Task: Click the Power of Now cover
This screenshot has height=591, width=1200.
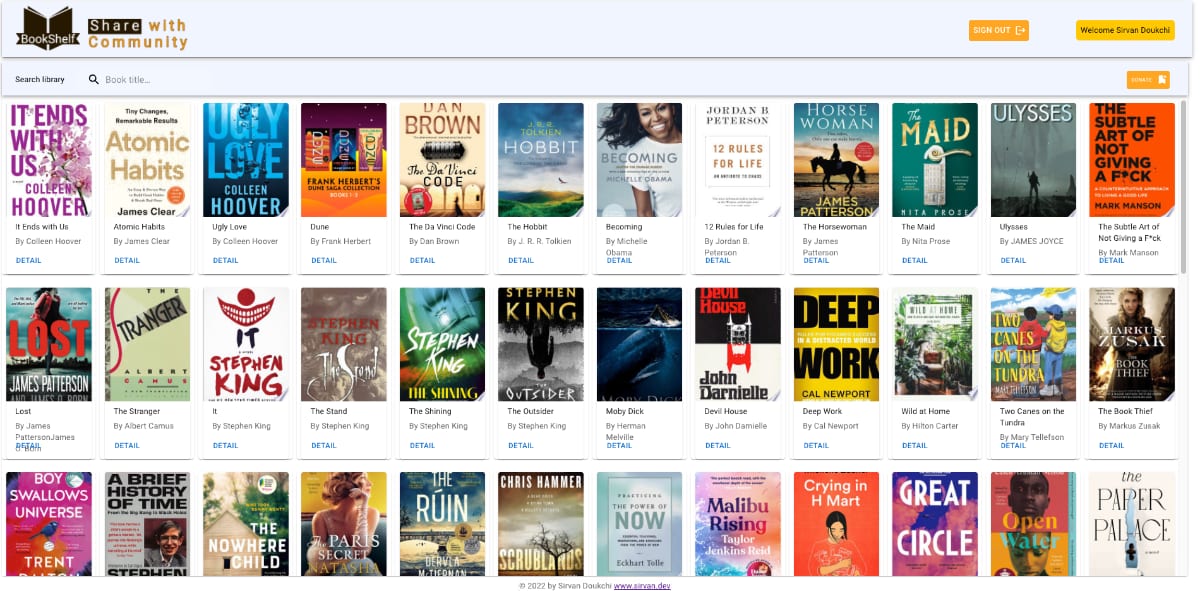Action: [x=640, y=524]
